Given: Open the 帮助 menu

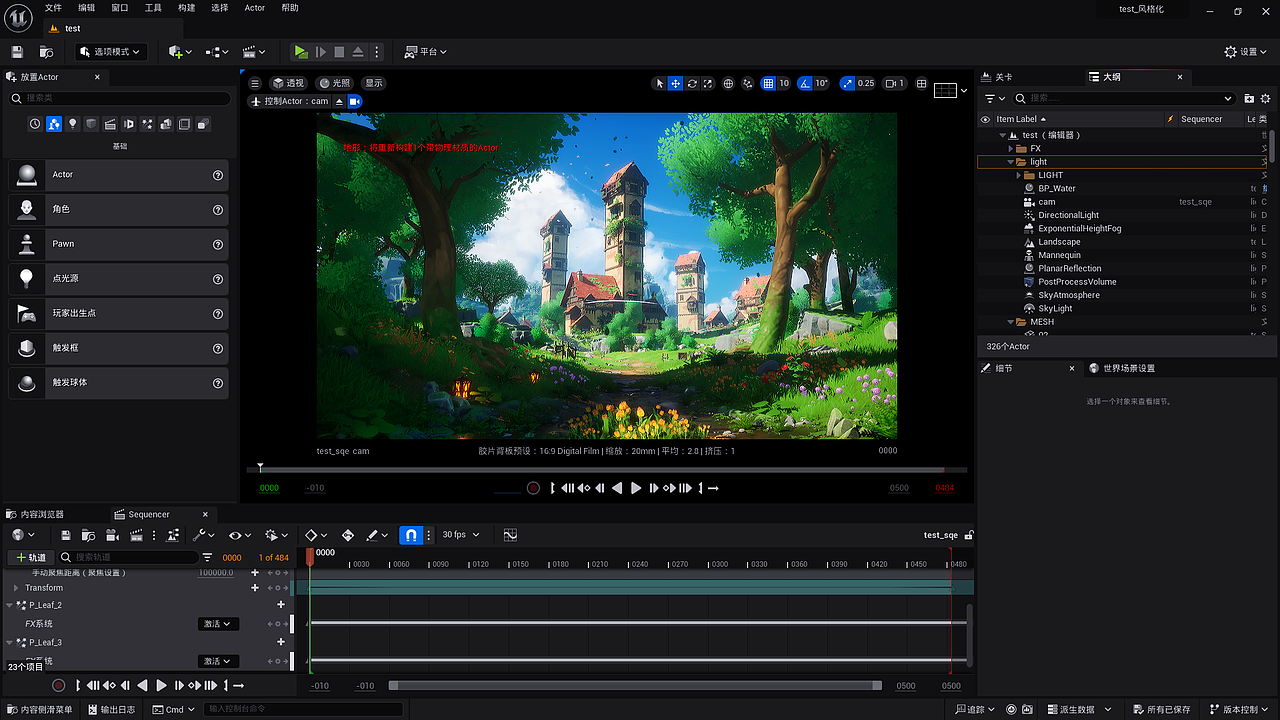Looking at the screenshot, I should (289, 8).
